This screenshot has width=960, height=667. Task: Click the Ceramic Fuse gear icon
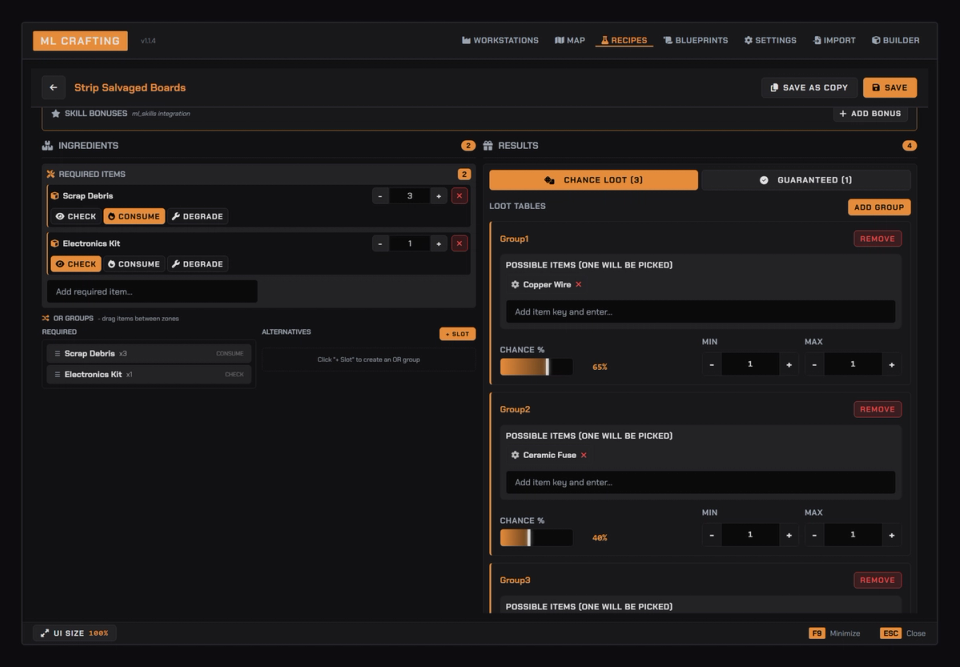point(515,455)
